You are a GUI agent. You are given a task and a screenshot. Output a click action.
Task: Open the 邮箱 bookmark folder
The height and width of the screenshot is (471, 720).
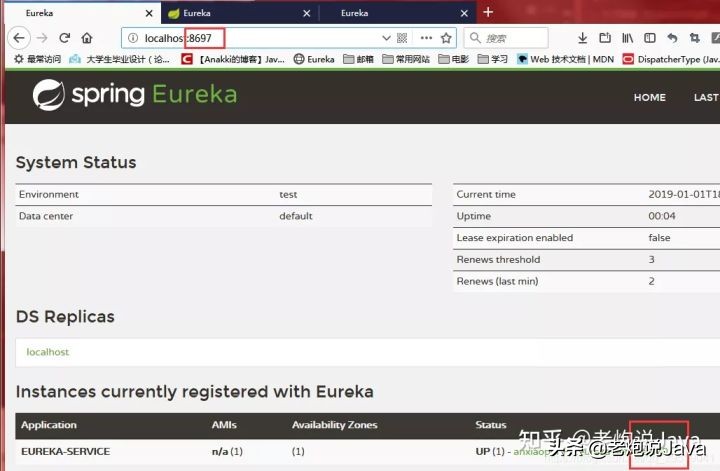point(359,59)
